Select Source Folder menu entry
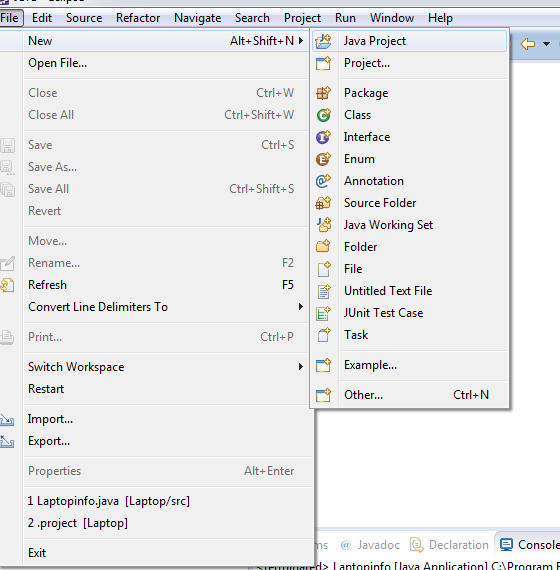The image size is (560, 570). (410, 203)
